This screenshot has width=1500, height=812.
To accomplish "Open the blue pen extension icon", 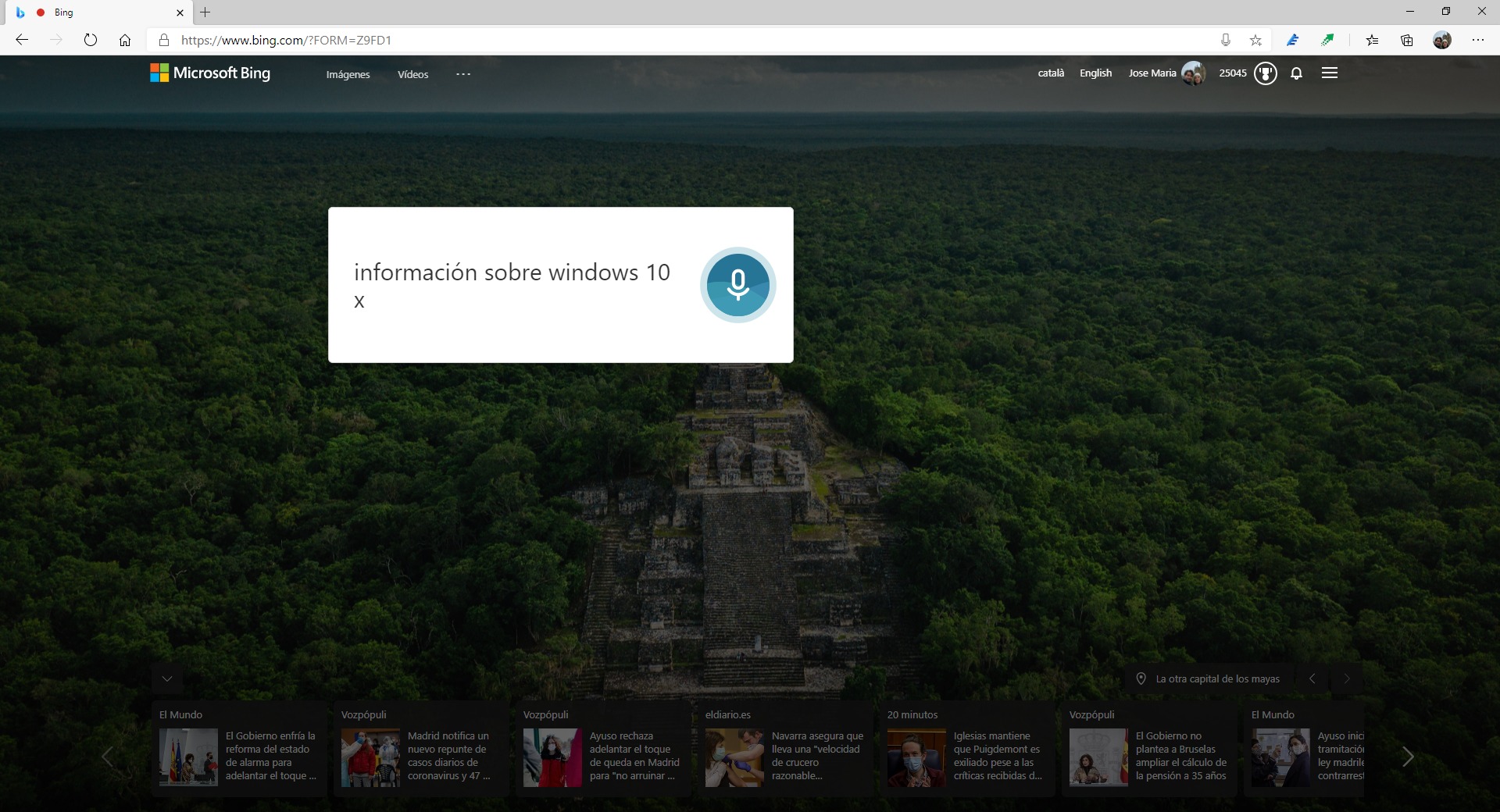I will click(x=1293, y=40).
